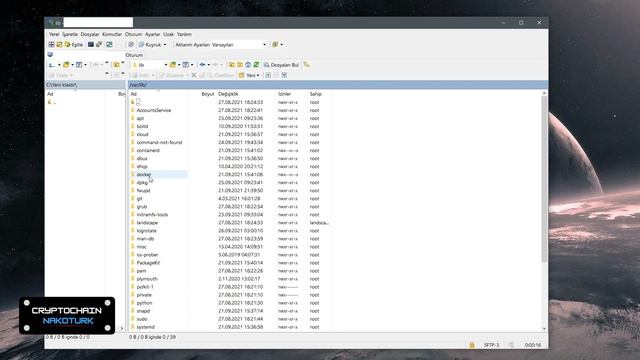Select the dbus folder
The height and width of the screenshot is (360, 640).
pyautogui.click(x=142, y=158)
